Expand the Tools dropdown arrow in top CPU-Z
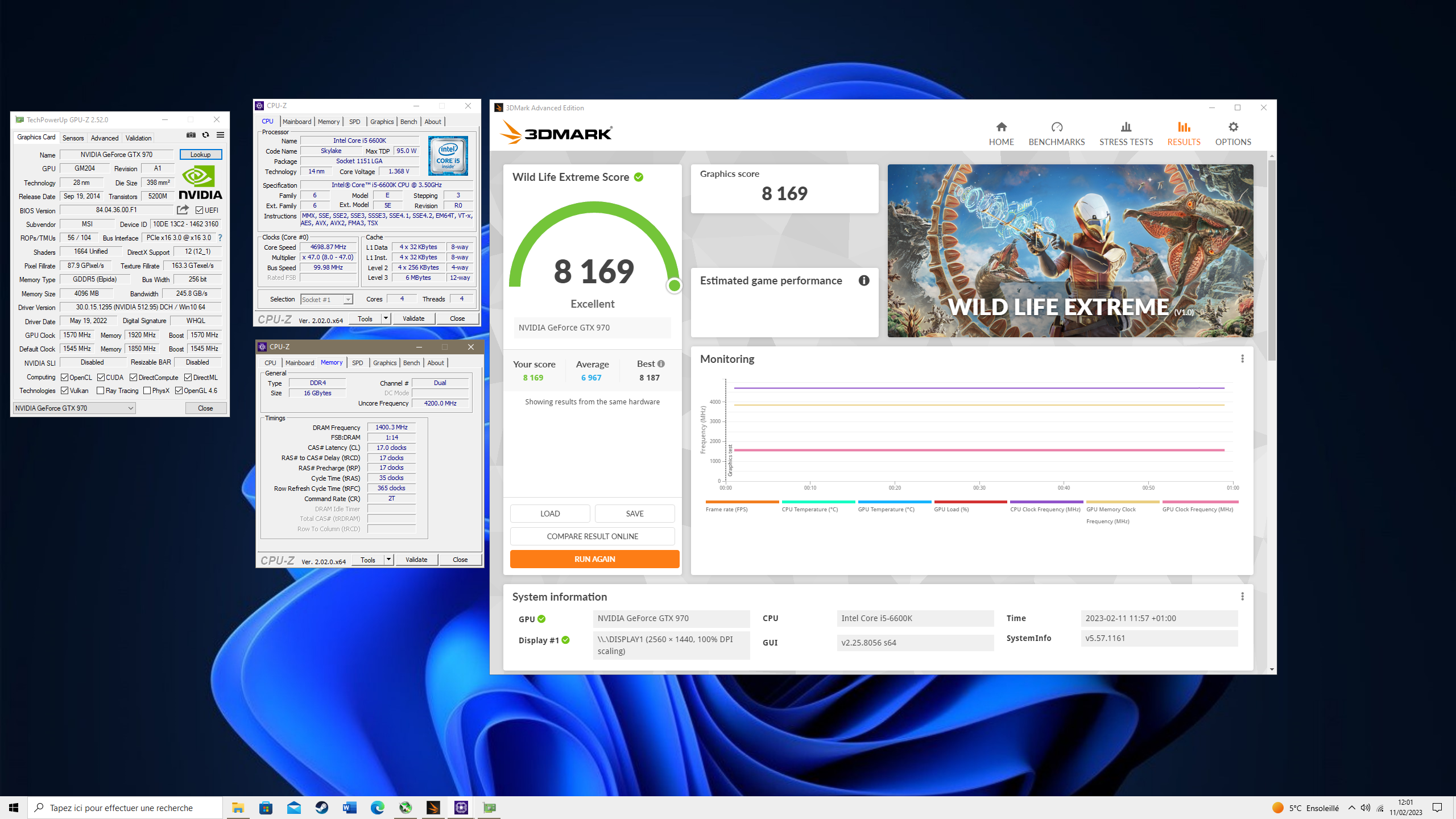Image resolution: width=1456 pixels, height=819 pixels. (x=386, y=318)
